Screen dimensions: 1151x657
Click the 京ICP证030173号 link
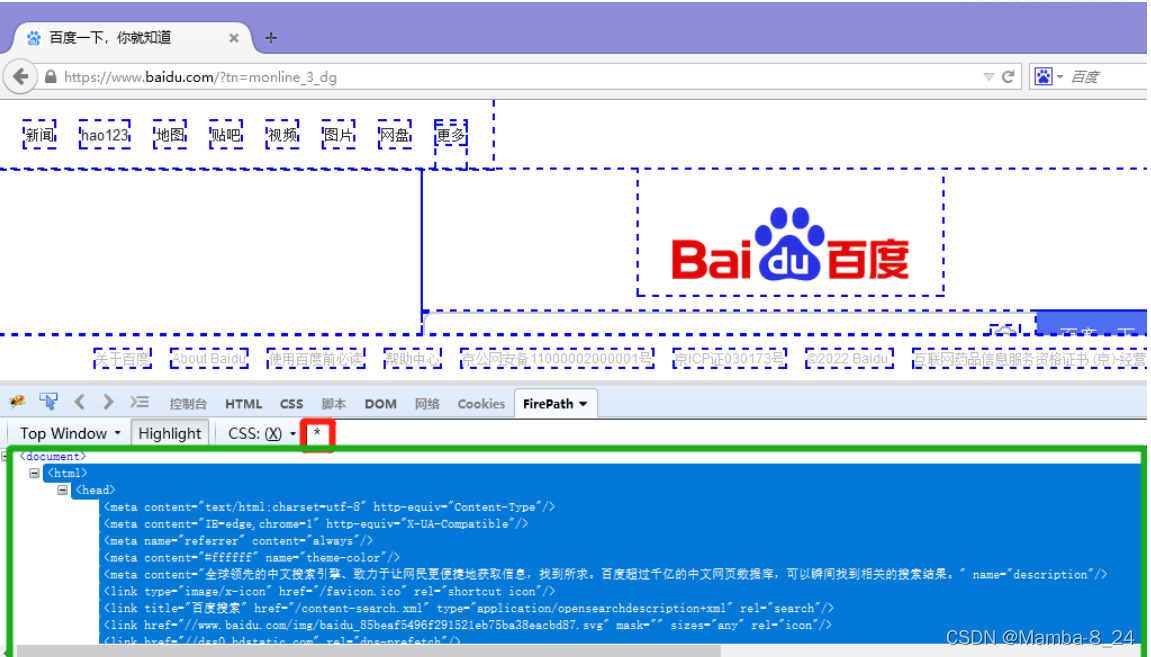point(730,358)
